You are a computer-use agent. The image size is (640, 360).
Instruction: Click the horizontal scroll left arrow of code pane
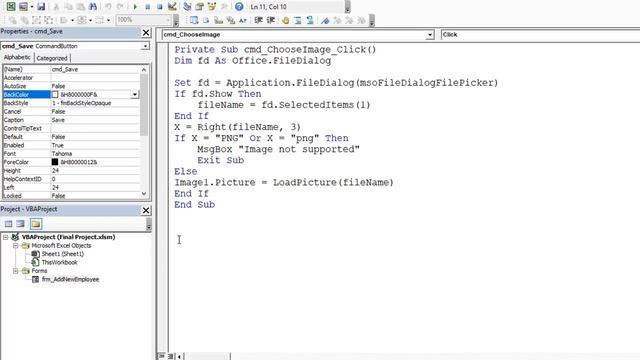coord(180,356)
